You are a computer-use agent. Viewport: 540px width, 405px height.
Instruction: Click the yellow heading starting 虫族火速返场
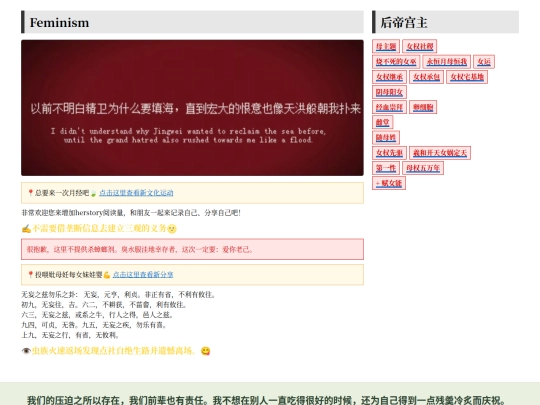point(116,351)
